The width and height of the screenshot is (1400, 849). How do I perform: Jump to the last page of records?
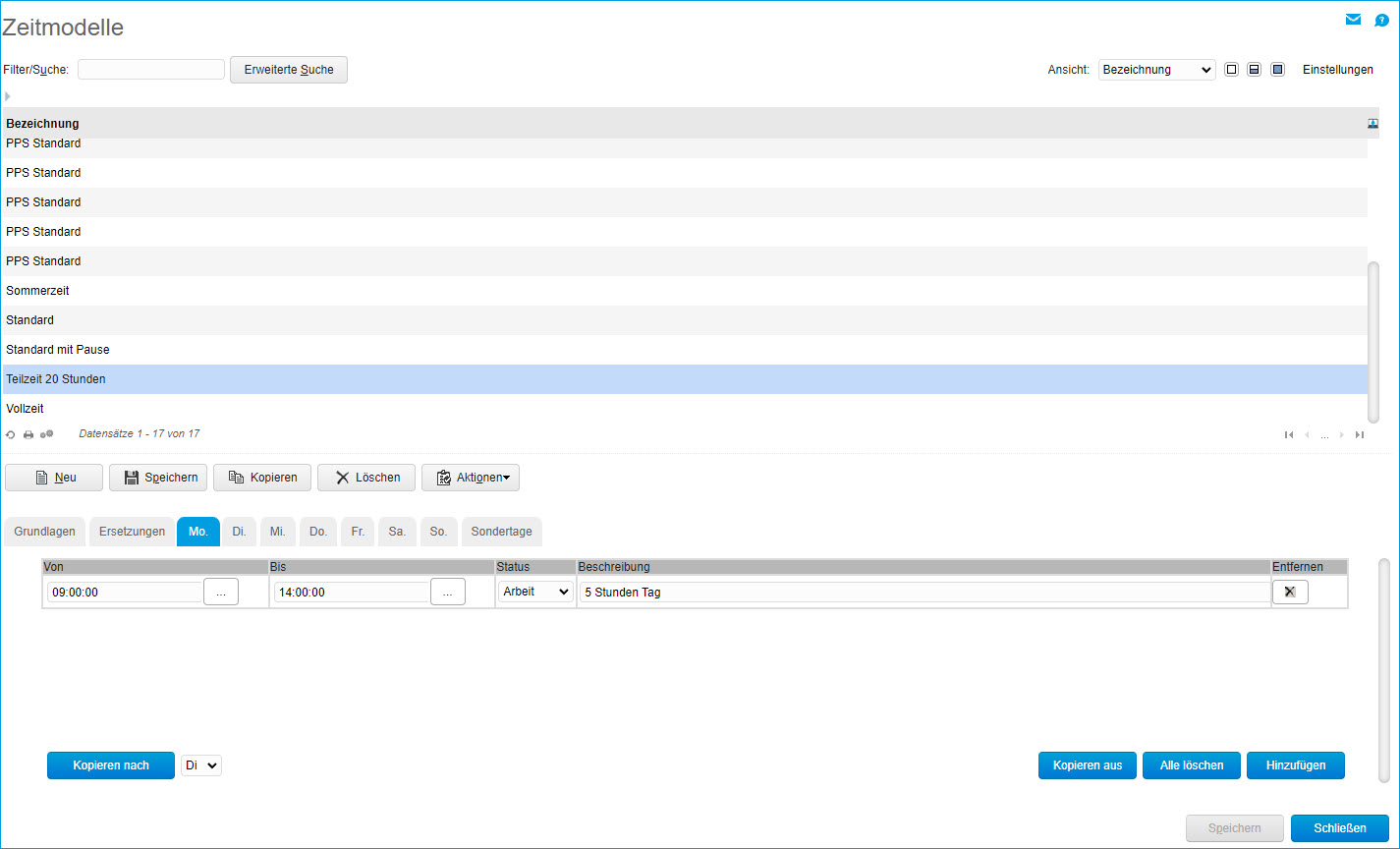pos(1360,435)
